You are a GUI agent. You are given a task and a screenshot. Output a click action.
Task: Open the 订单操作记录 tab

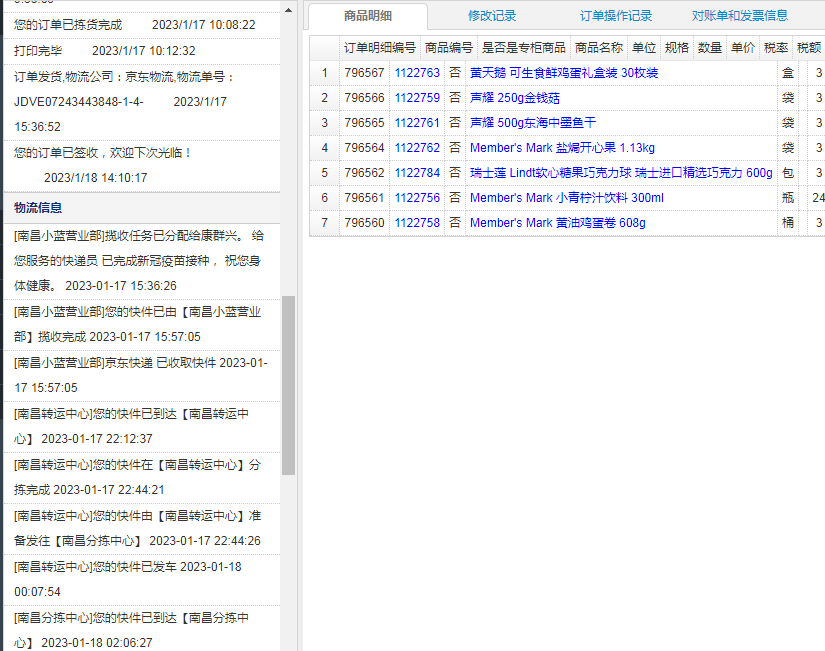(x=616, y=16)
